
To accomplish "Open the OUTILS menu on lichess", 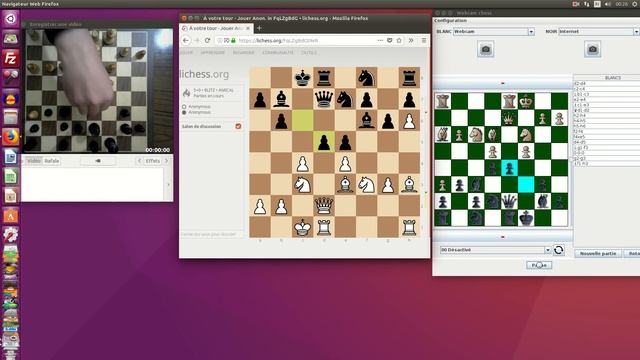I will click(309, 53).
